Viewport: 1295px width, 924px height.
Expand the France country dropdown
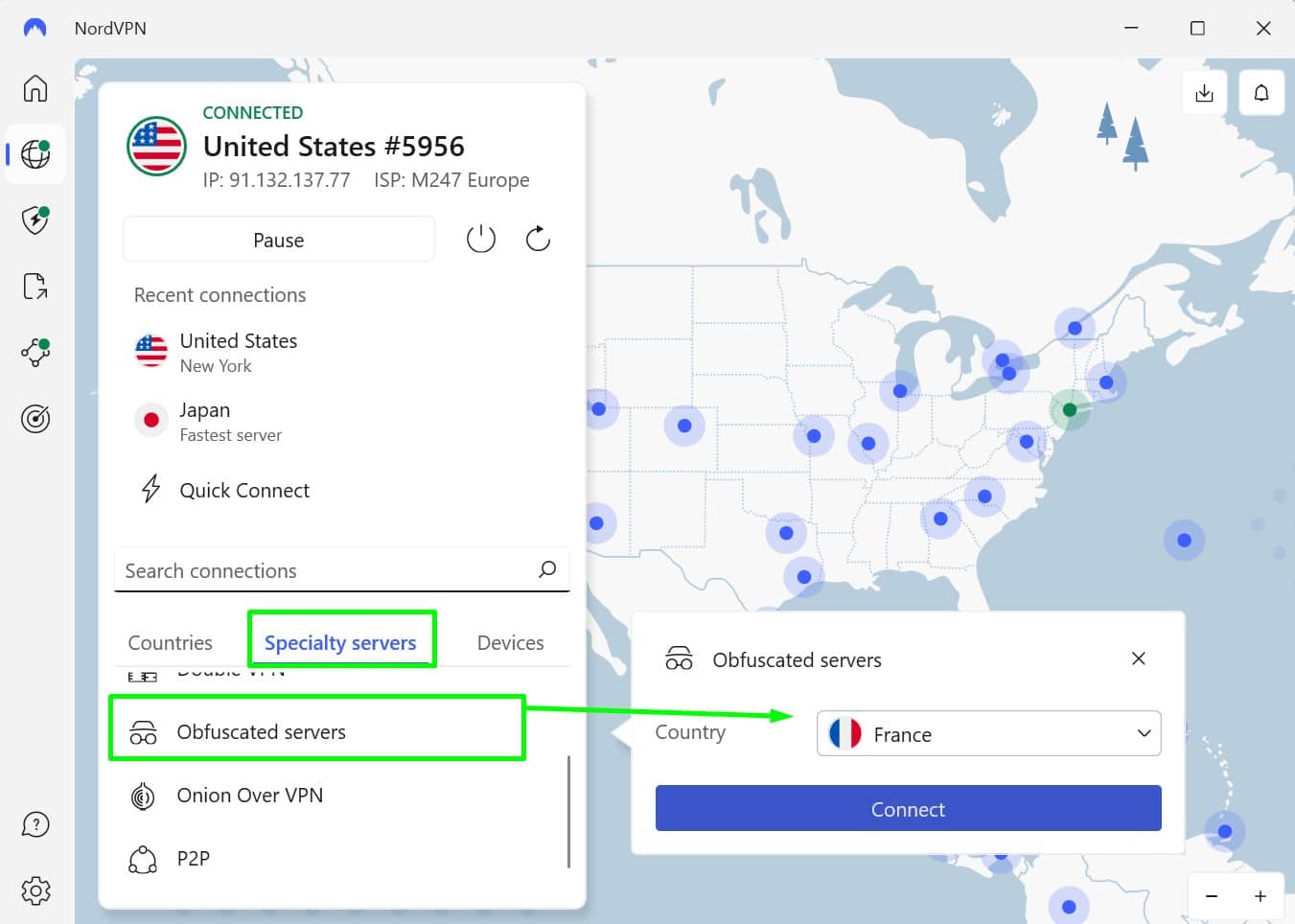988,734
